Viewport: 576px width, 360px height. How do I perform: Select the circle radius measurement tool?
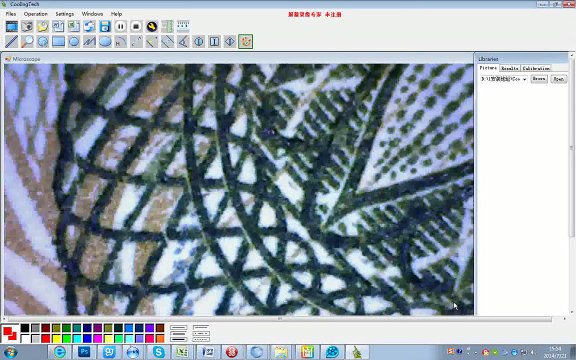pos(43,42)
